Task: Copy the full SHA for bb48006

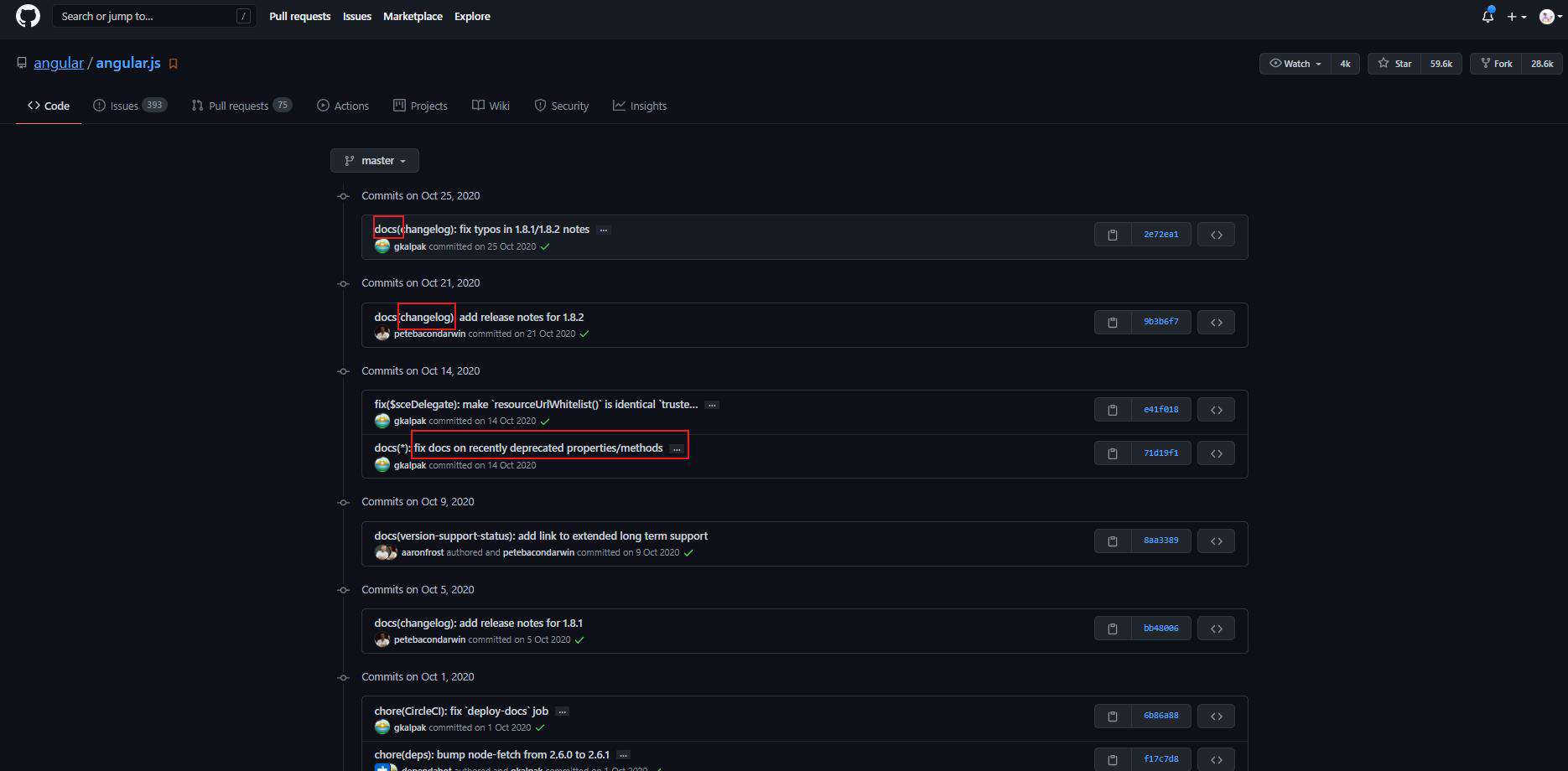Action: (1113, 629)
